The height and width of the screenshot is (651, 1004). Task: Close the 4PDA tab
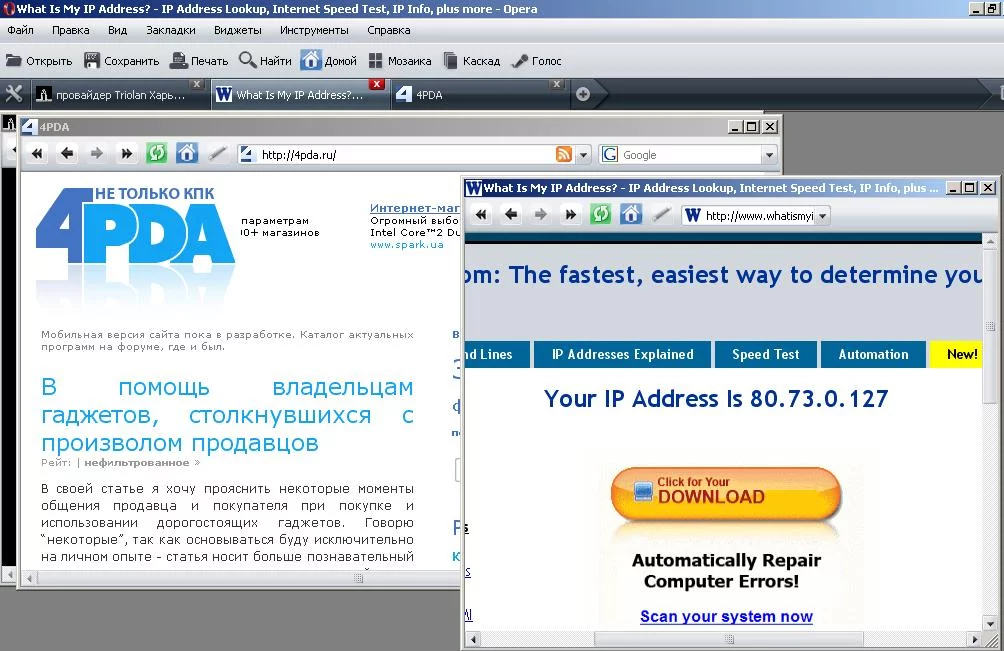click(557, 84)
